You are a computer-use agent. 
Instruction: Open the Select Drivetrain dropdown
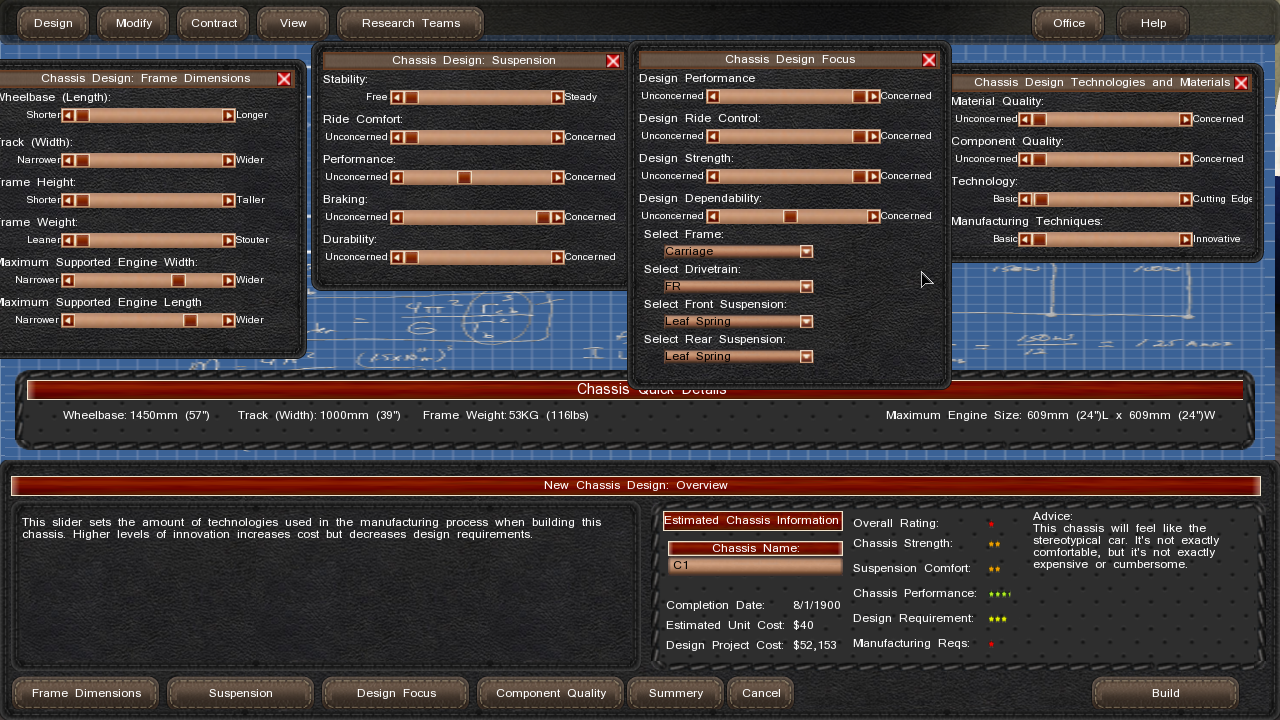[806, 287]
